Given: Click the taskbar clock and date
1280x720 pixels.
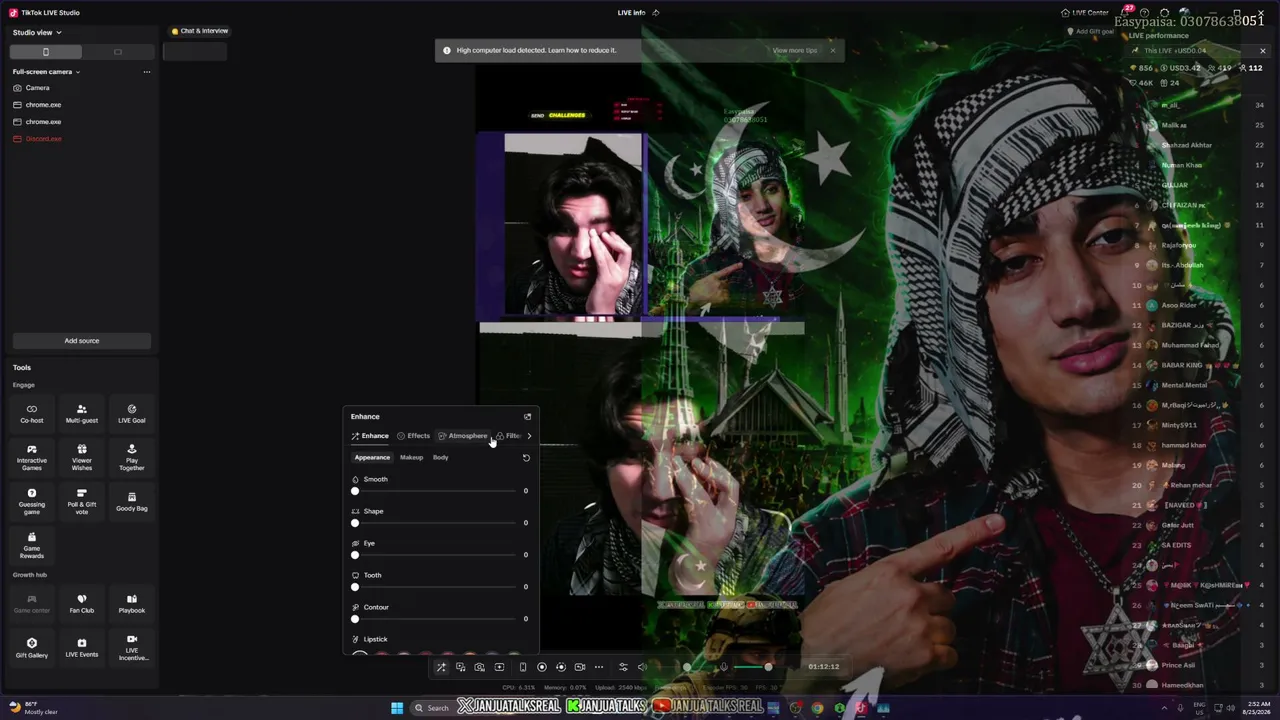Looking at the screenshot, I should point(1247,708).
